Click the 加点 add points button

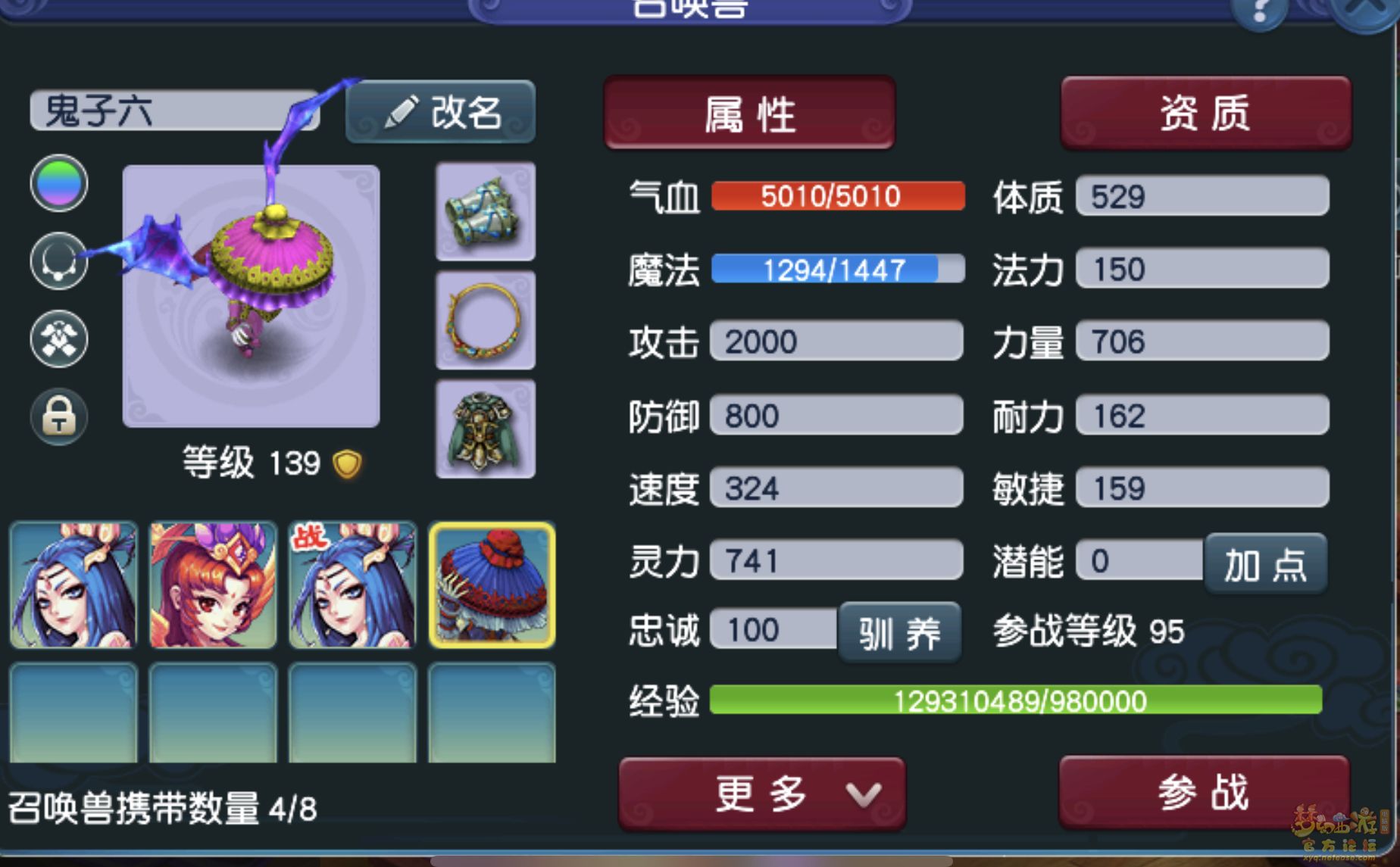[1265, 564]
